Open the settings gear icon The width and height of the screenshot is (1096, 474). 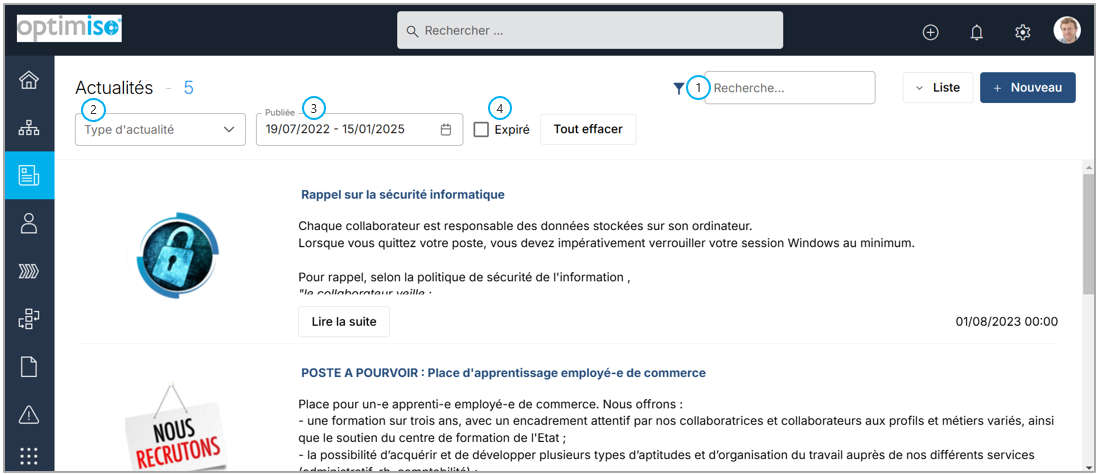(x=1022, y=32)
